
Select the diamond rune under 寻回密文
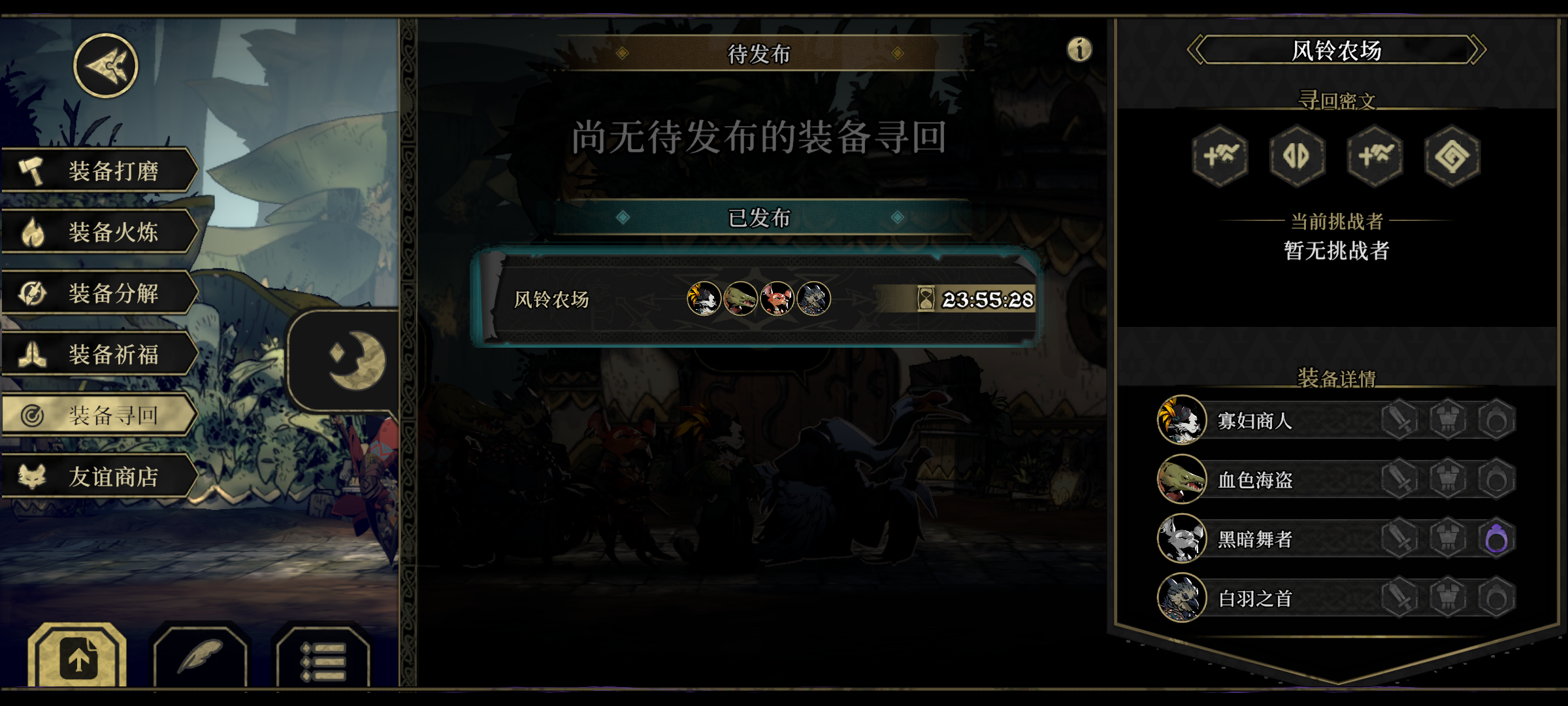(1452, 156)
